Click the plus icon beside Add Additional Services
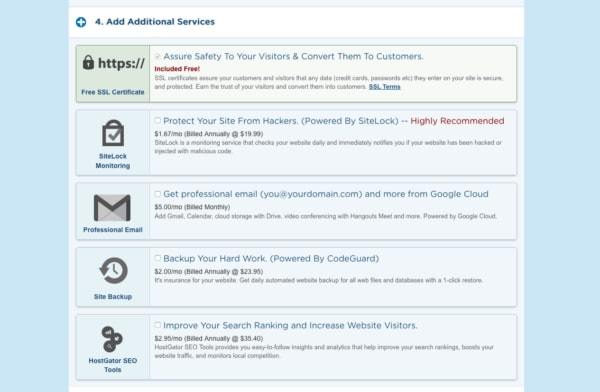This screenshot has width=600, height=392. pos(81,22)
